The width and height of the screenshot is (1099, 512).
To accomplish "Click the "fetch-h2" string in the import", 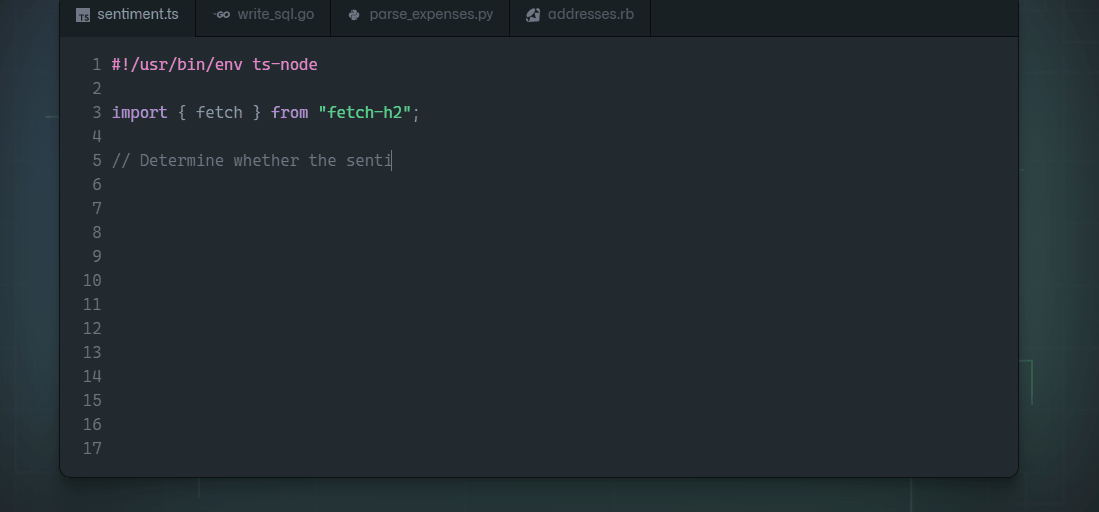I will coord(365,113).
